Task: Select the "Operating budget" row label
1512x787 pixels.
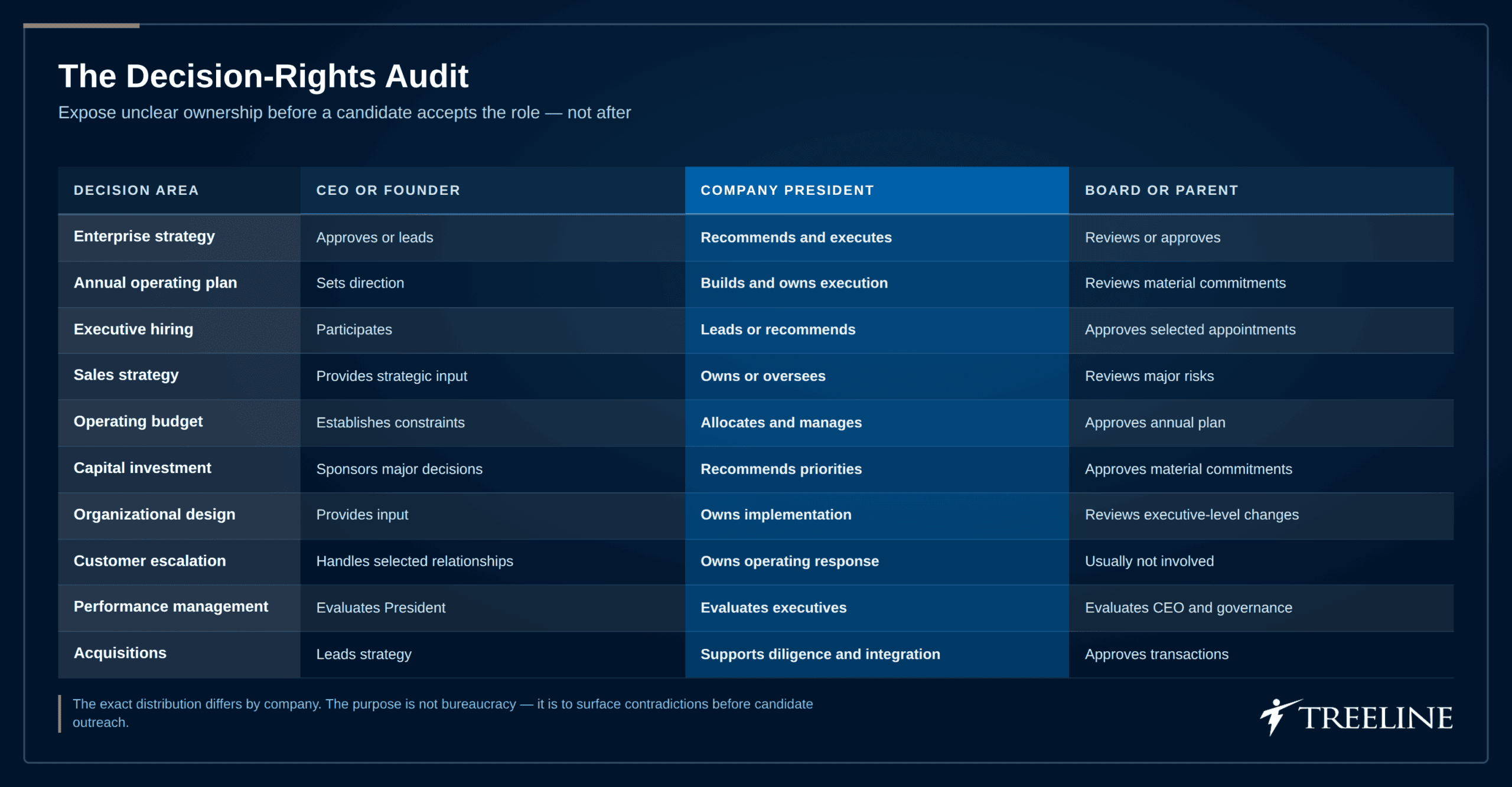Action: [x=138, y=421]
